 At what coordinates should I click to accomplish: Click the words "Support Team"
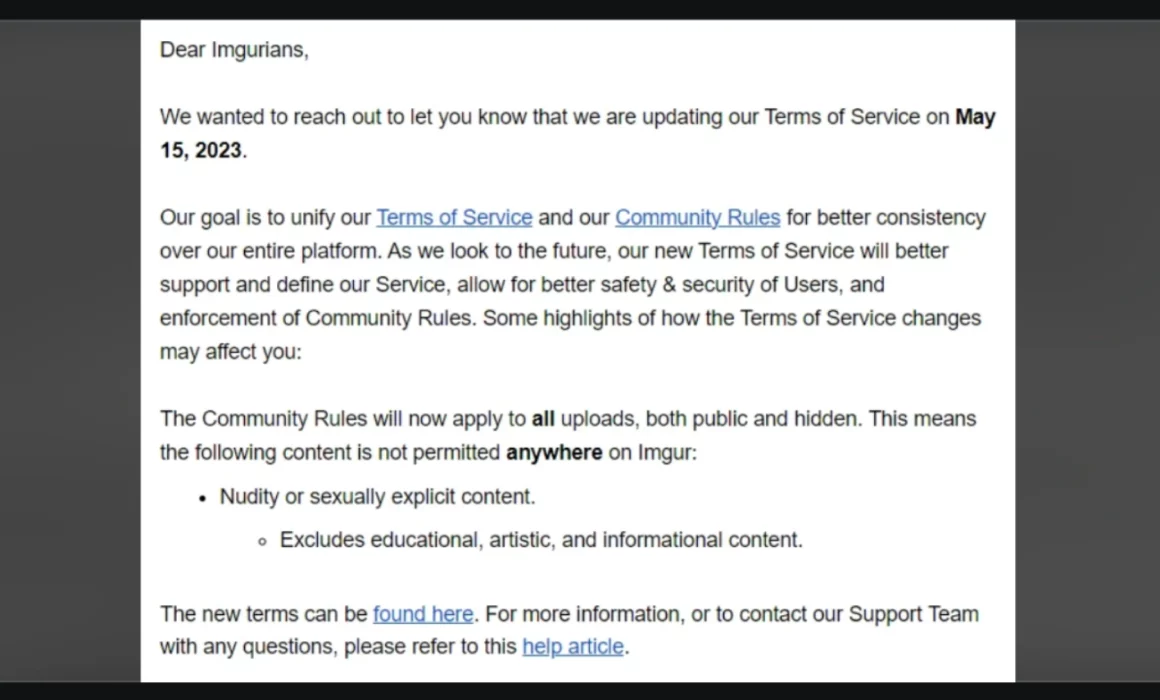[x=913, y=614]
